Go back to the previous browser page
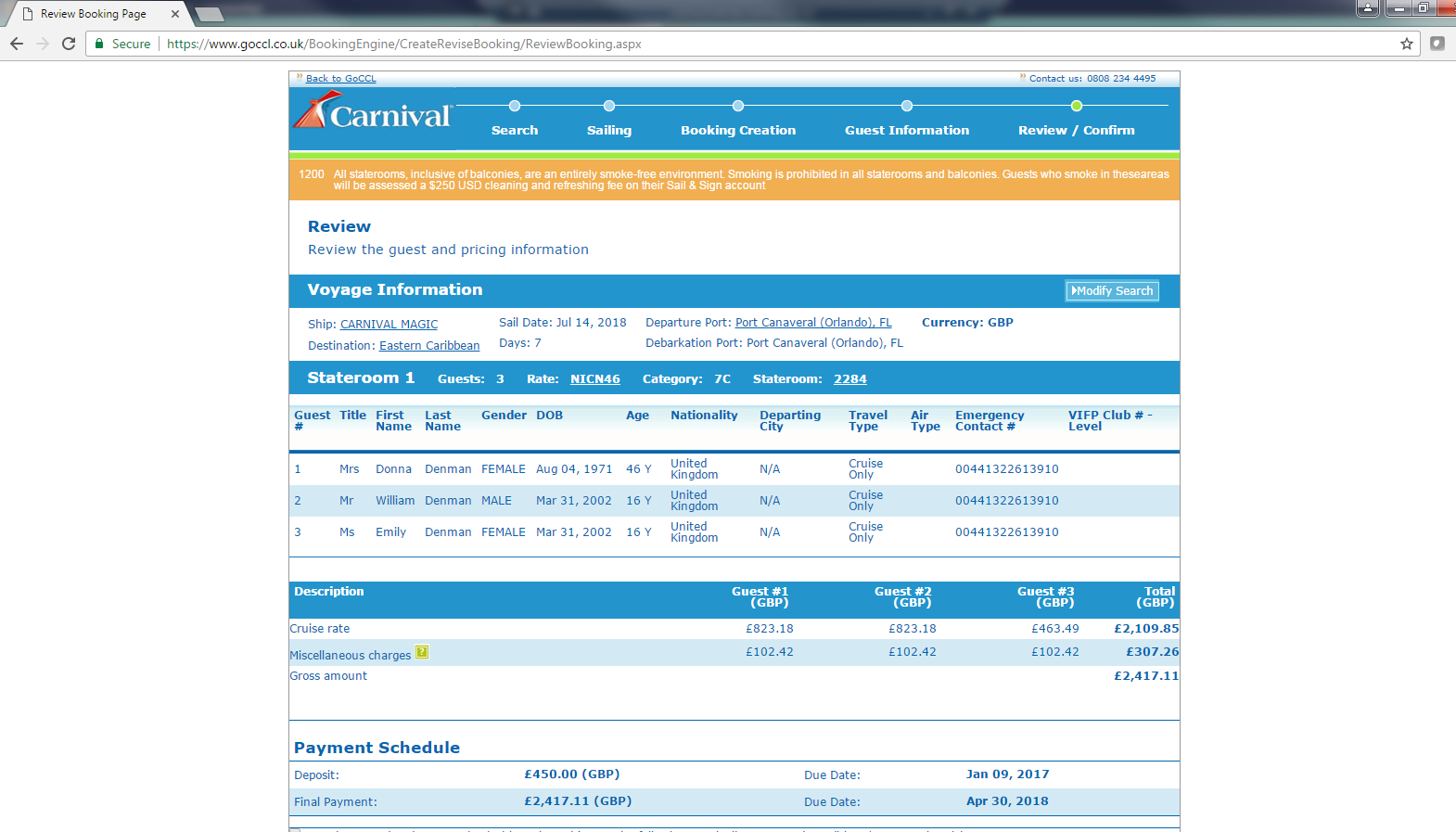 tap(17, 44)
